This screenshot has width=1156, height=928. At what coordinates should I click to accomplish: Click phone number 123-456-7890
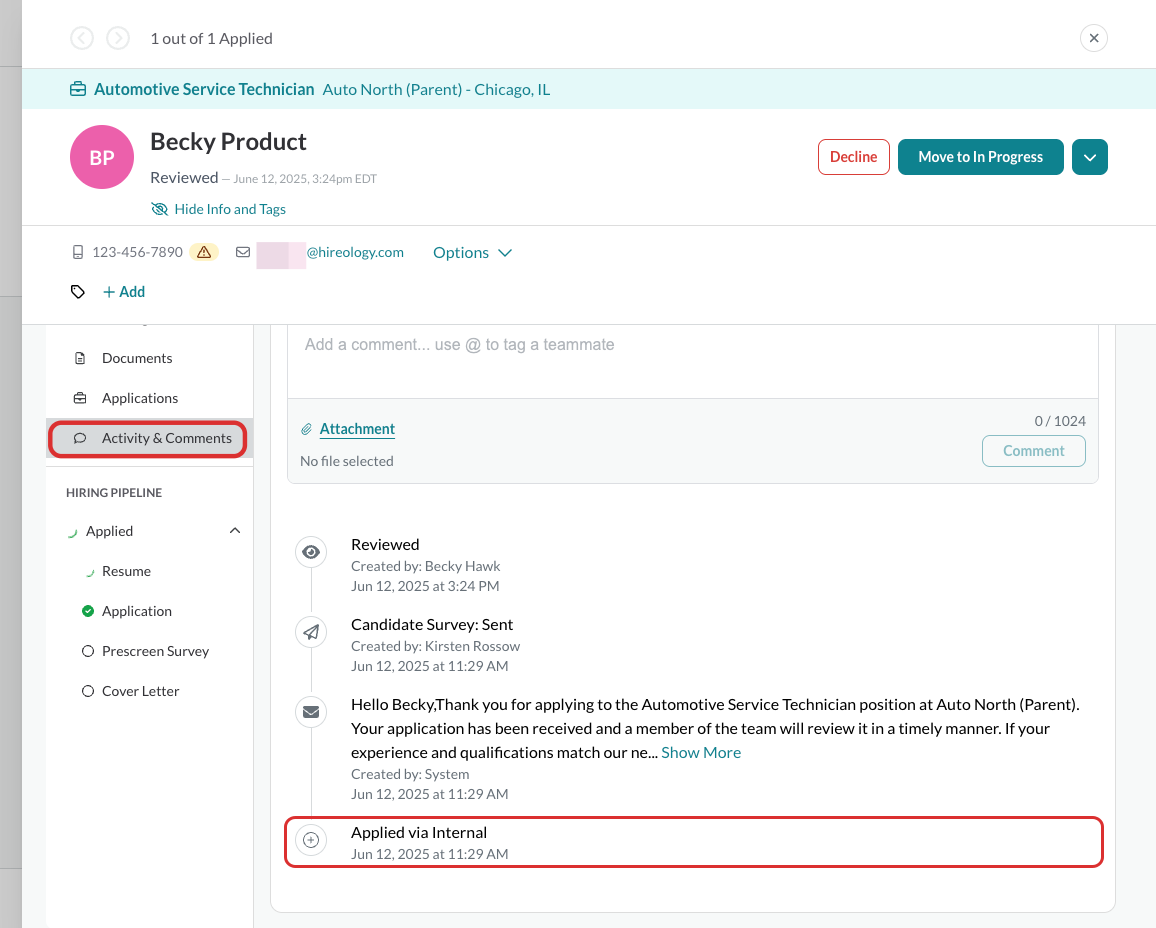pos(137,252)
